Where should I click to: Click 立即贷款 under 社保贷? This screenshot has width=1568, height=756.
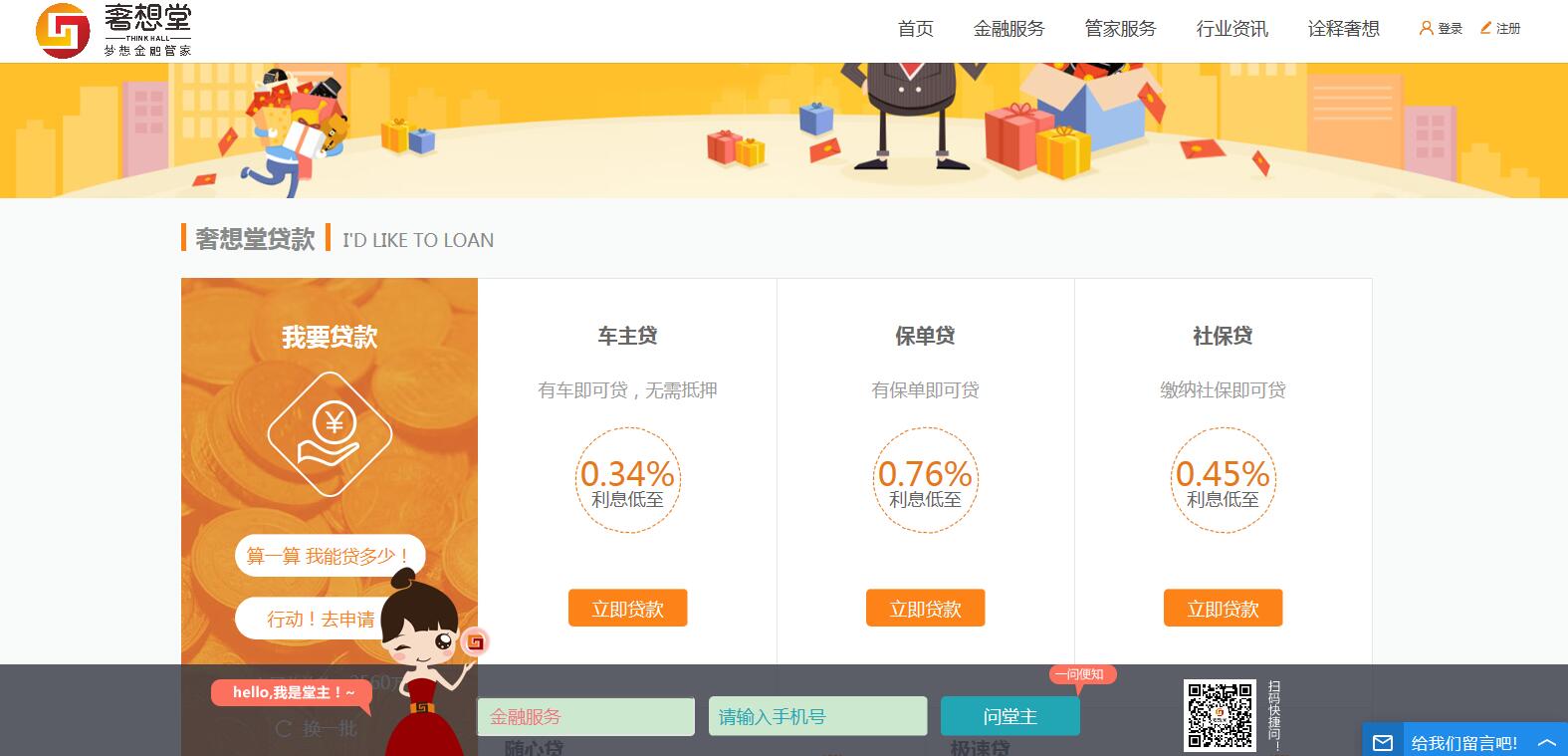click(x=1223, y=609)
